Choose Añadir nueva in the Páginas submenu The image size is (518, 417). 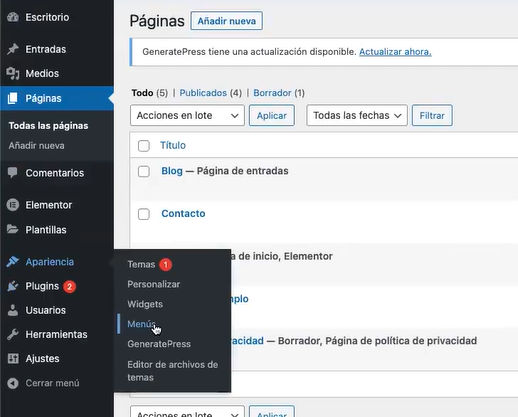[x=36, y=146]
